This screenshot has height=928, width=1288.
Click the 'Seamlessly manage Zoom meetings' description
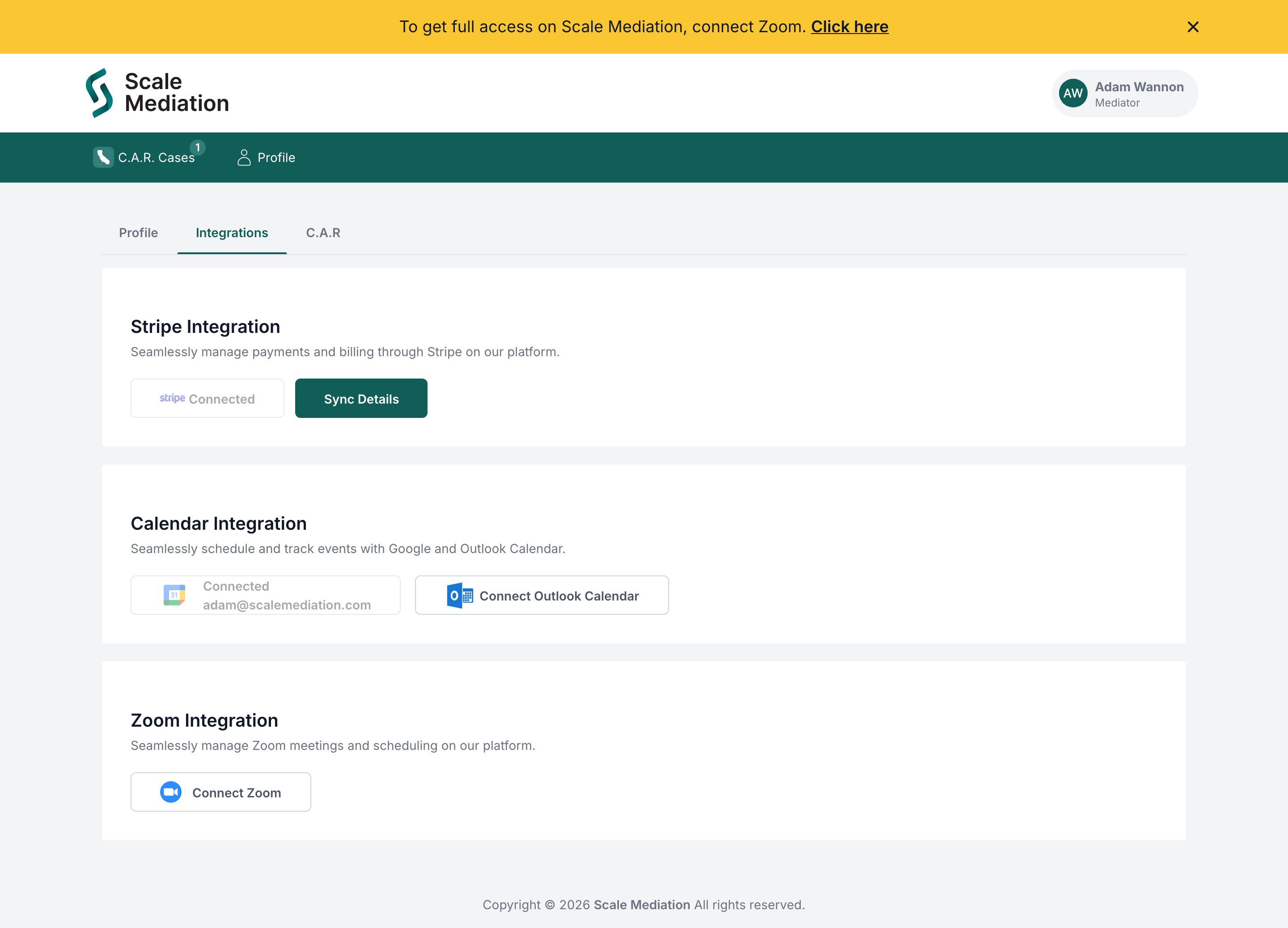tap(333, 745)
